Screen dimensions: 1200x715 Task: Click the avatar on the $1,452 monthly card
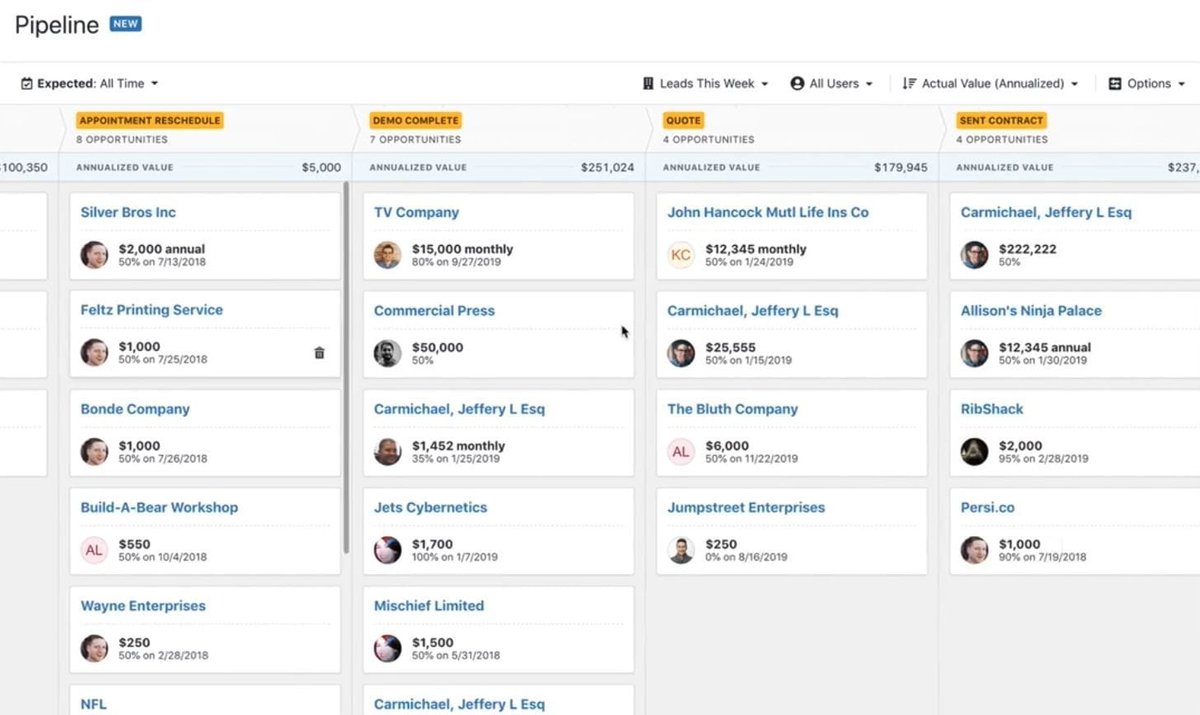tap(388, 452)
